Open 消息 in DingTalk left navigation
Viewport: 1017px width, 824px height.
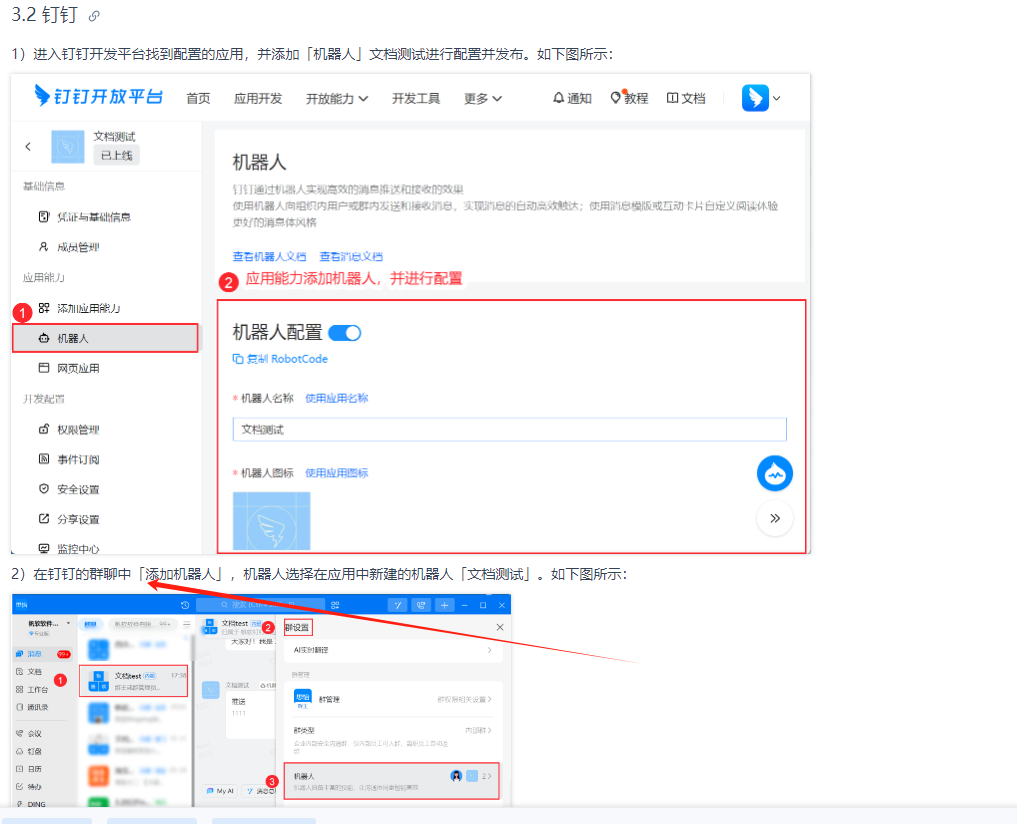tap(42, 654)
